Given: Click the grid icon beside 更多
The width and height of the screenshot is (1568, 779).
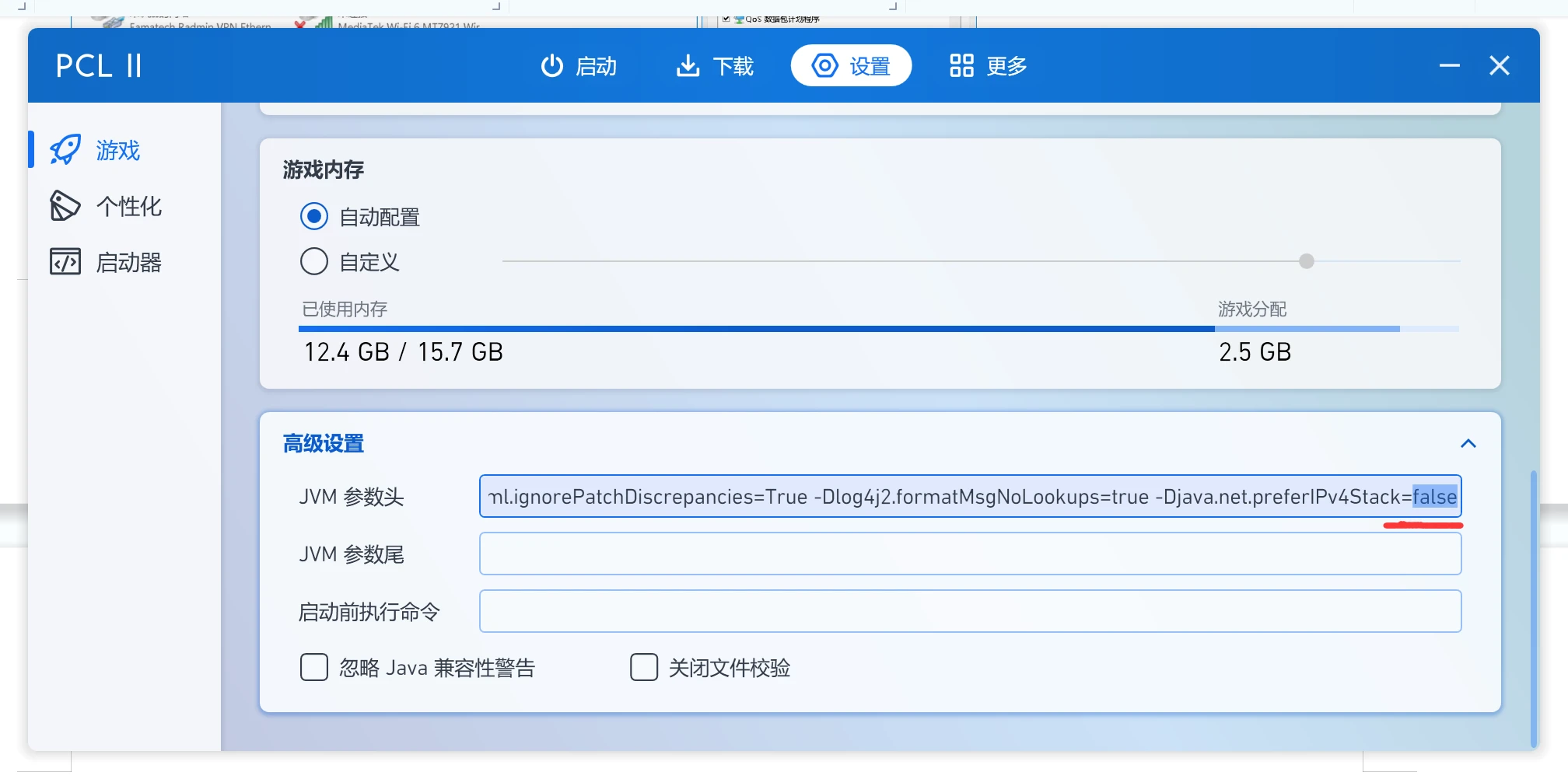Looking at the screenshot, I should pos(961,66).
